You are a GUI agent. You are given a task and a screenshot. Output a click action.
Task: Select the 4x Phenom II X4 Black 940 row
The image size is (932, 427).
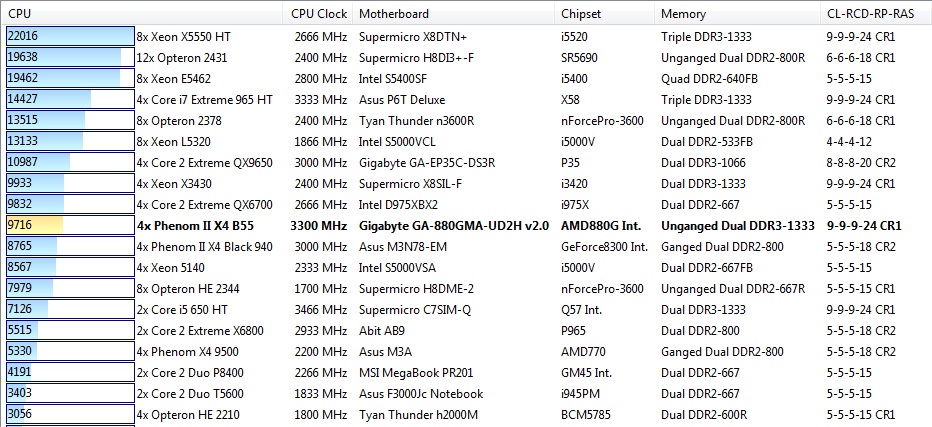pos(204,247)
